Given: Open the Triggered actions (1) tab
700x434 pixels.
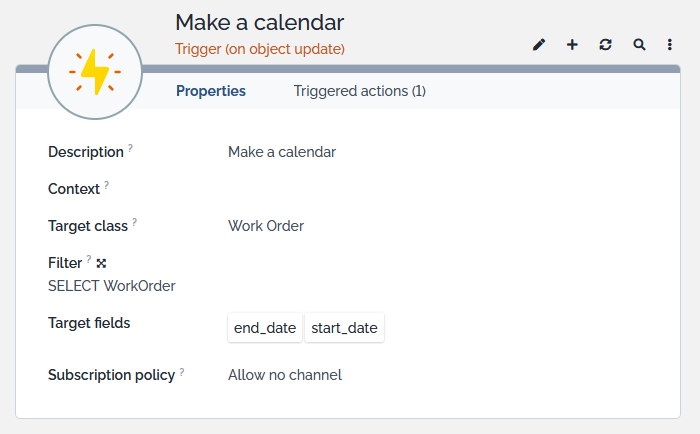Looking at the screenshot, I should [x=359, y=91].
